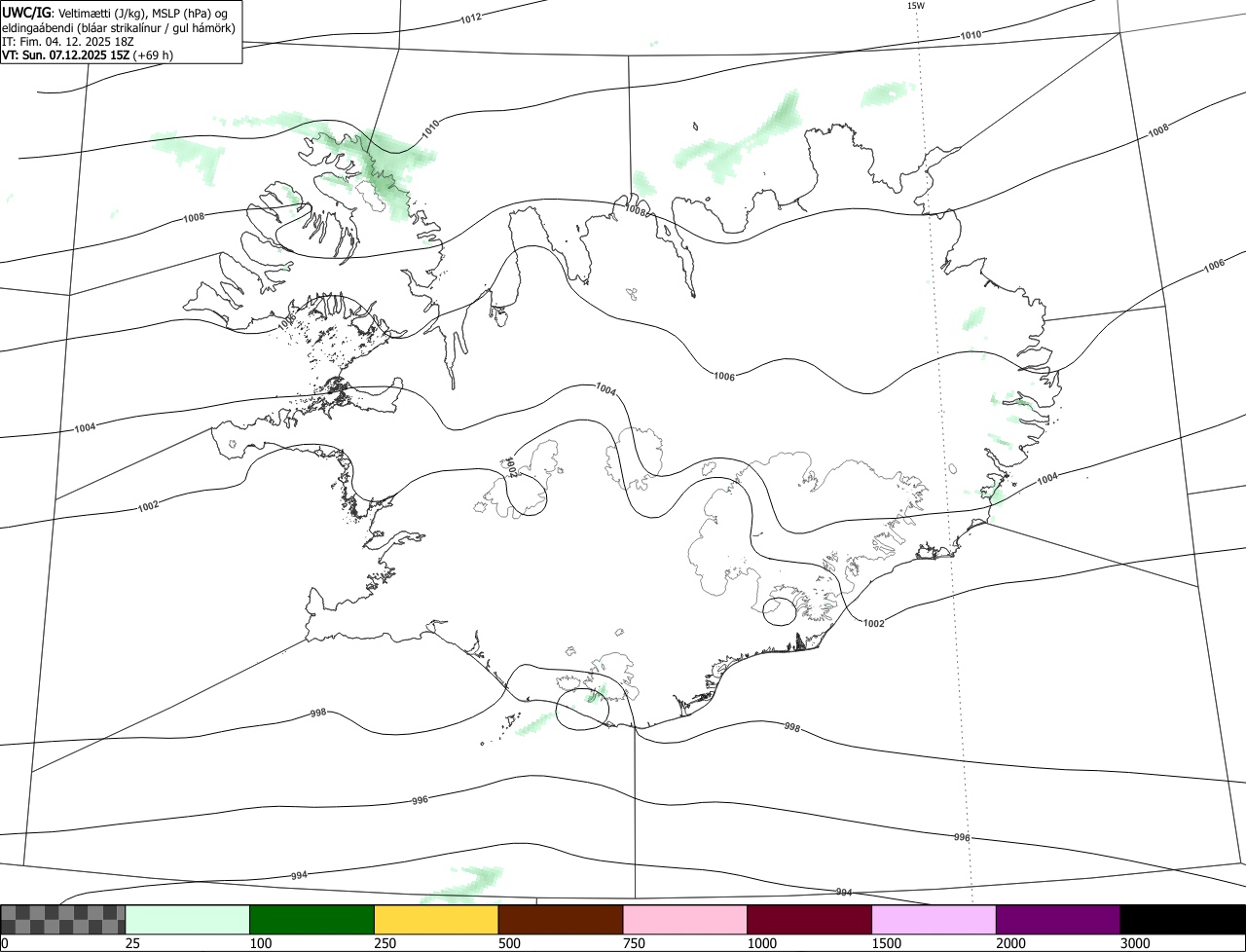Click the '(+69 h)' forecast offset text
Image resolution: width=1246 pixels, height=952 pixels.
click(154, 55)
